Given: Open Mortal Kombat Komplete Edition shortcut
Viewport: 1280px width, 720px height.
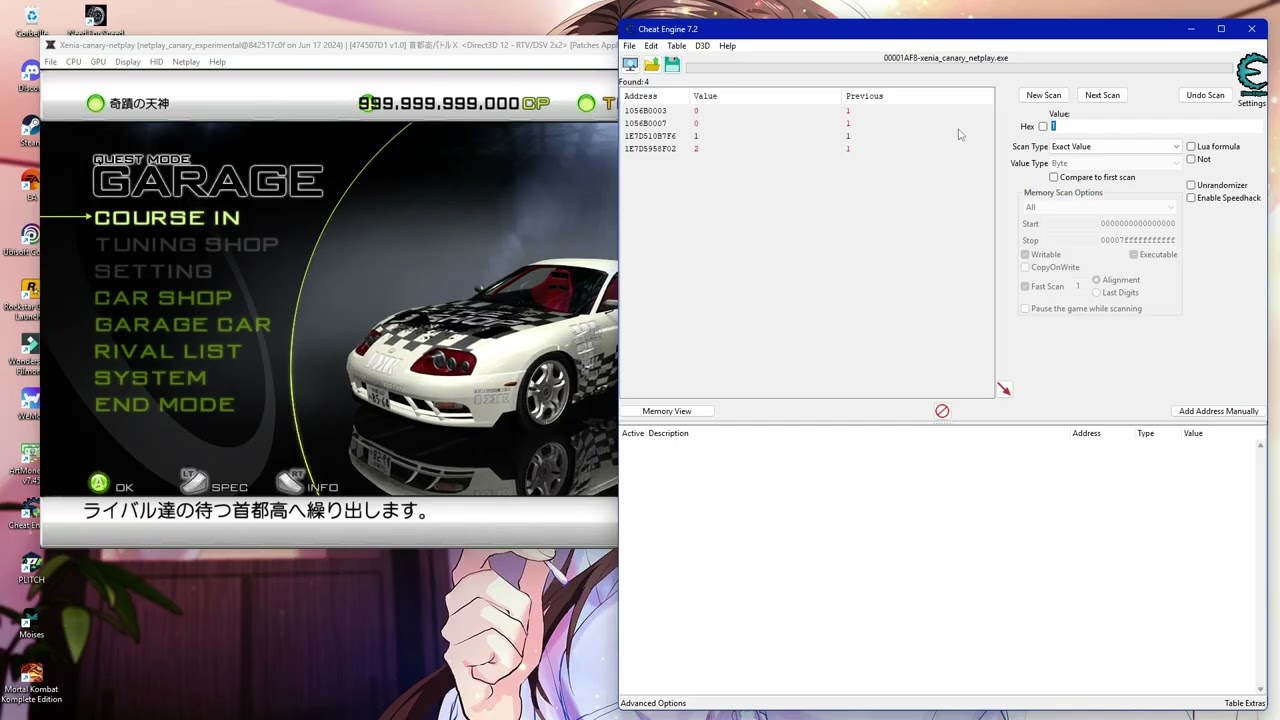Looking at the screenshot, I should coord(31,684).
